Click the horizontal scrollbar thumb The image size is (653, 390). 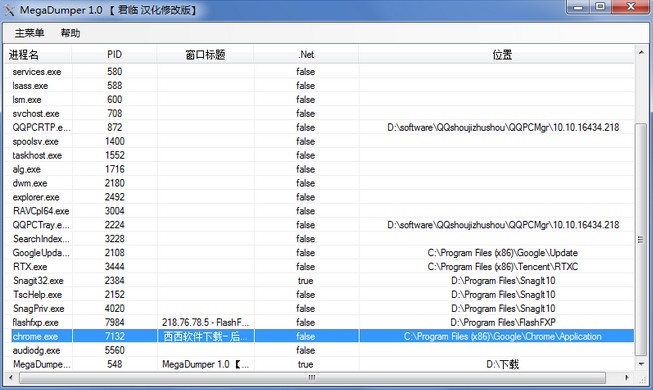[312, 378]
